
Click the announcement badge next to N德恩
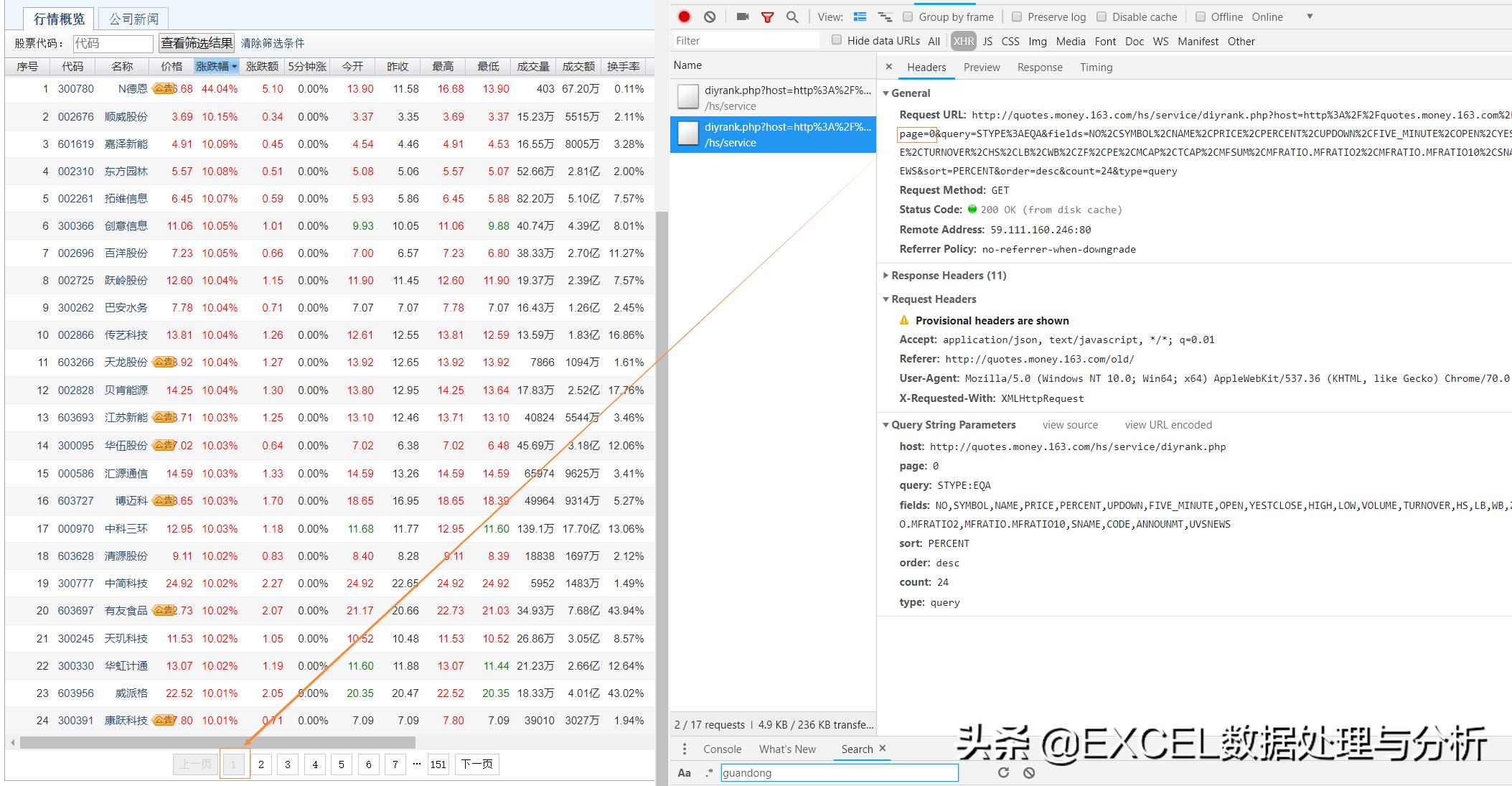pos(162,89)
